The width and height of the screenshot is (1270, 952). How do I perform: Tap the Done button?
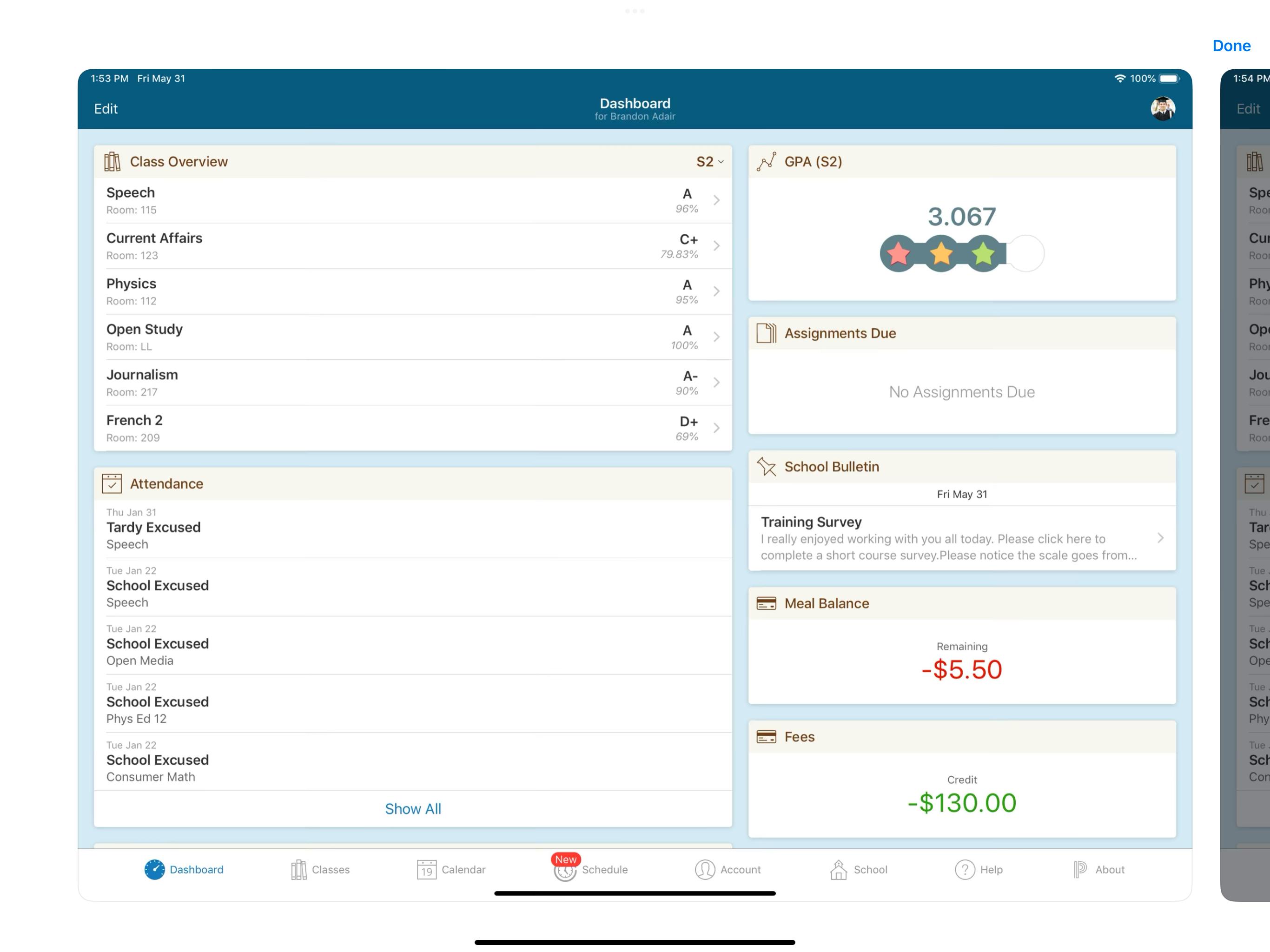1231,46
